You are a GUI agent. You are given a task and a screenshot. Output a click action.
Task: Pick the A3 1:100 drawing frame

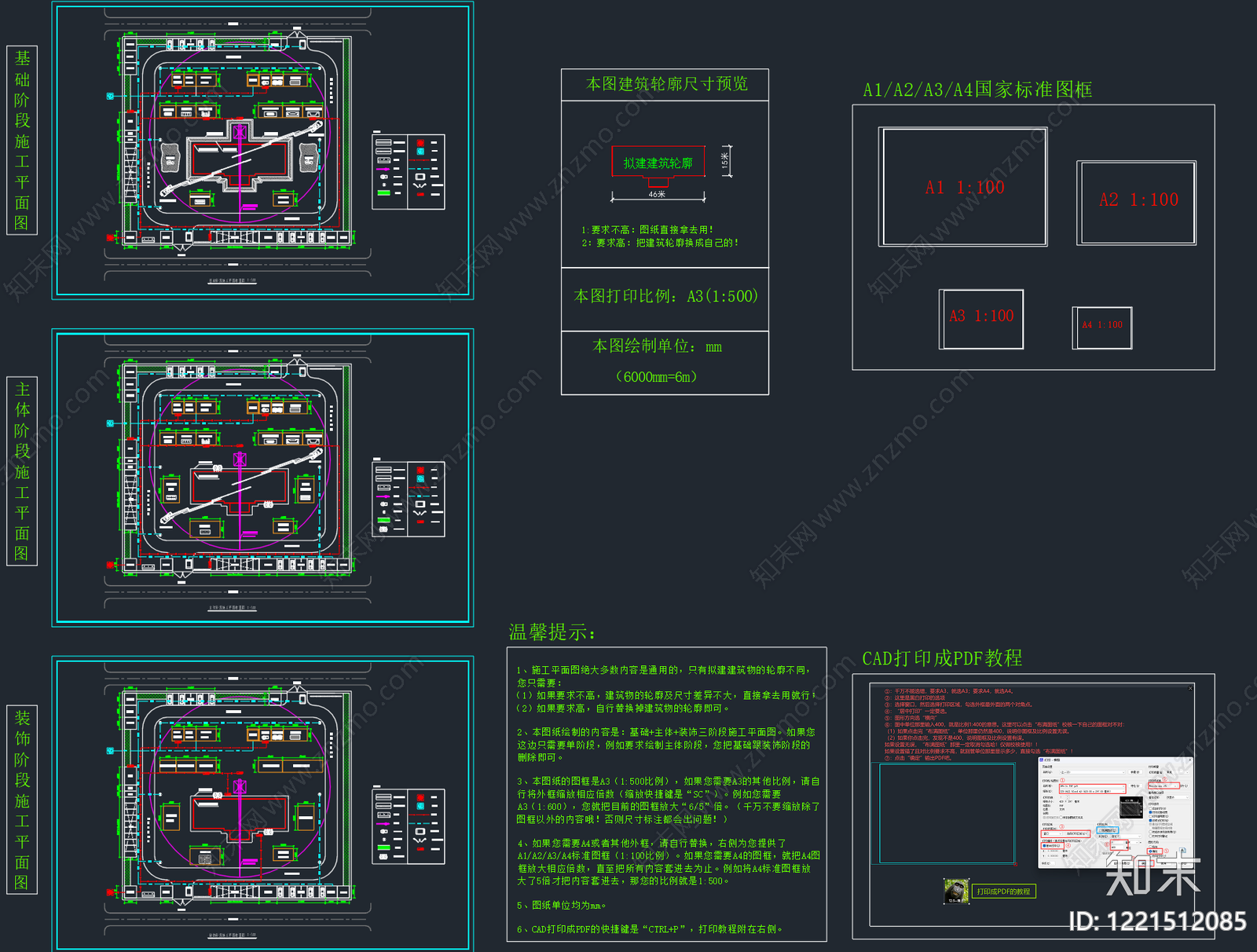[981, 319]
